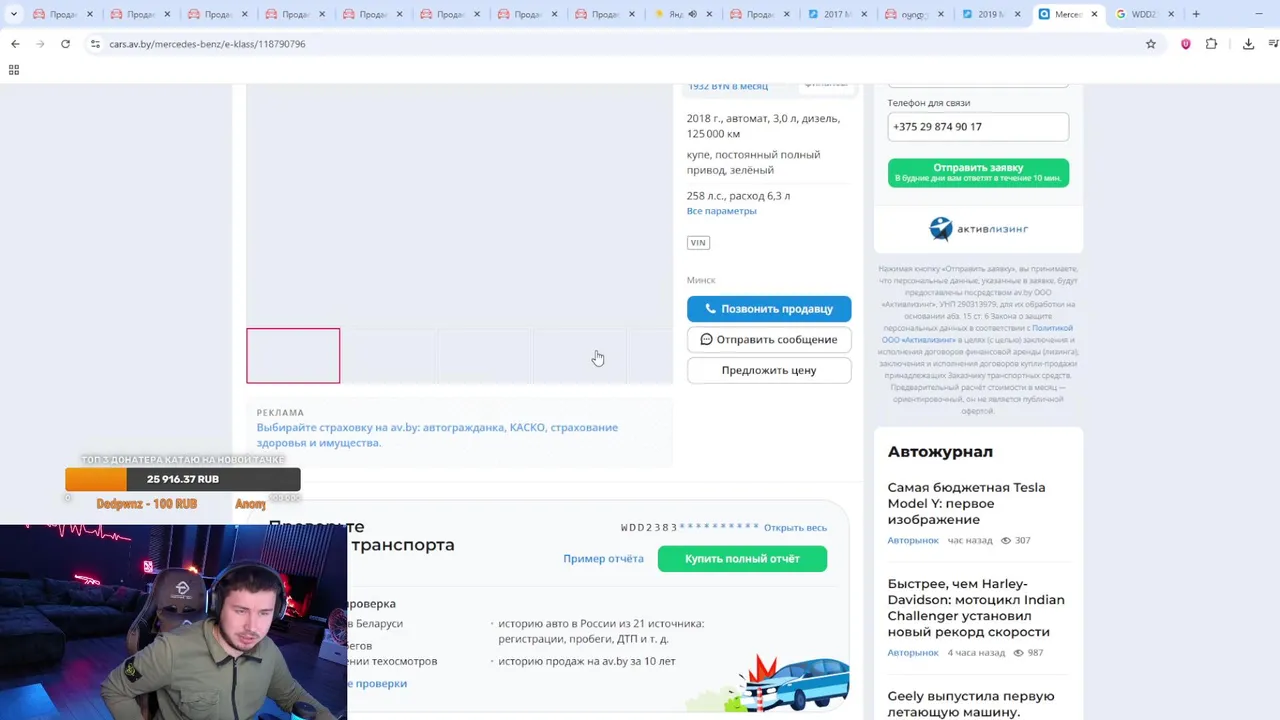Click the Автожурнал heading
The width and height of the screenshot is (1280, 720).
(x=940, y=452)
